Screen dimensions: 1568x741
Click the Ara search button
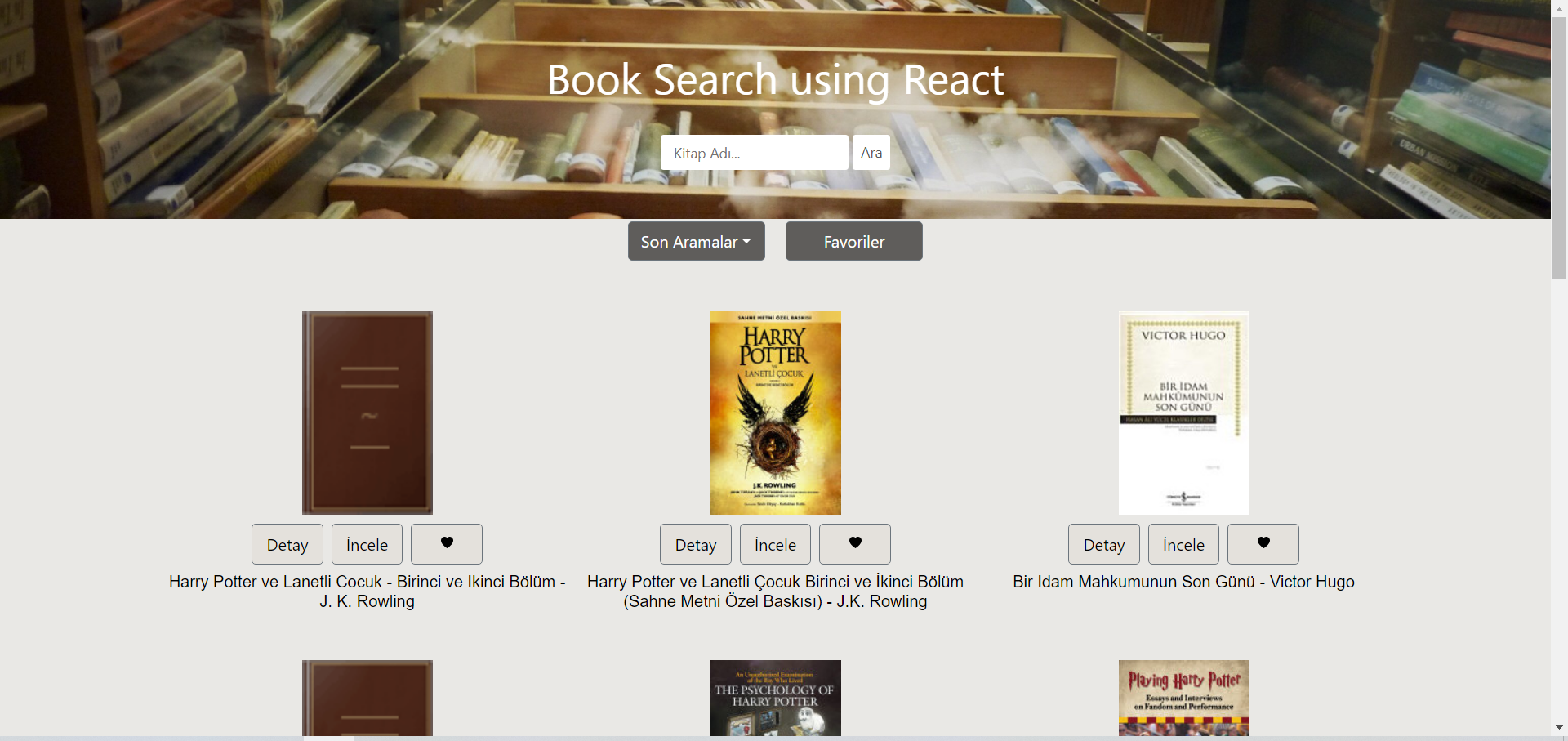point(871,153)
